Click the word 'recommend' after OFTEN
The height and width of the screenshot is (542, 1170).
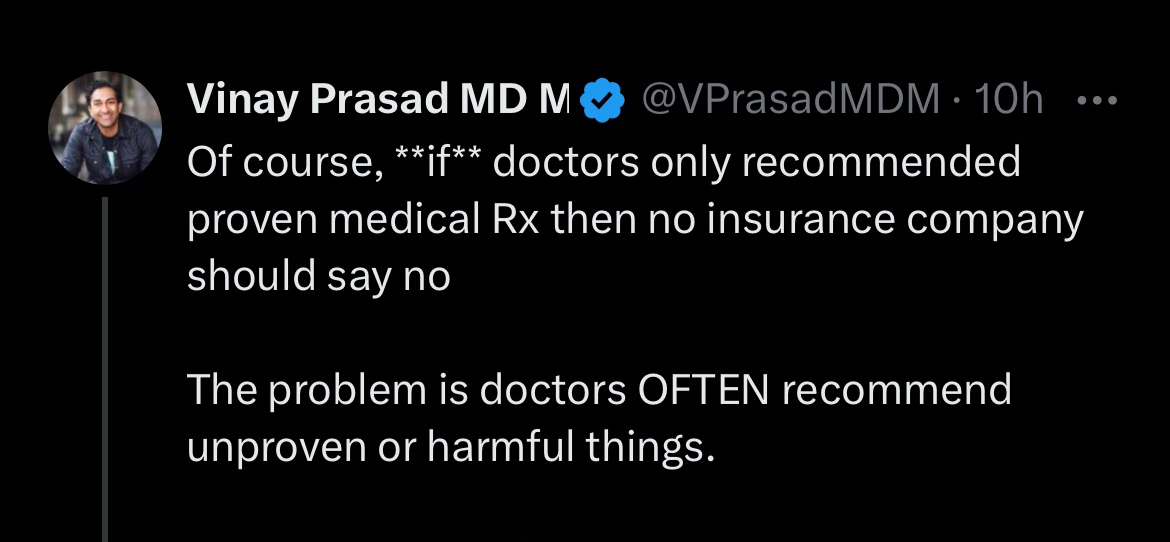tap(897, 390)
